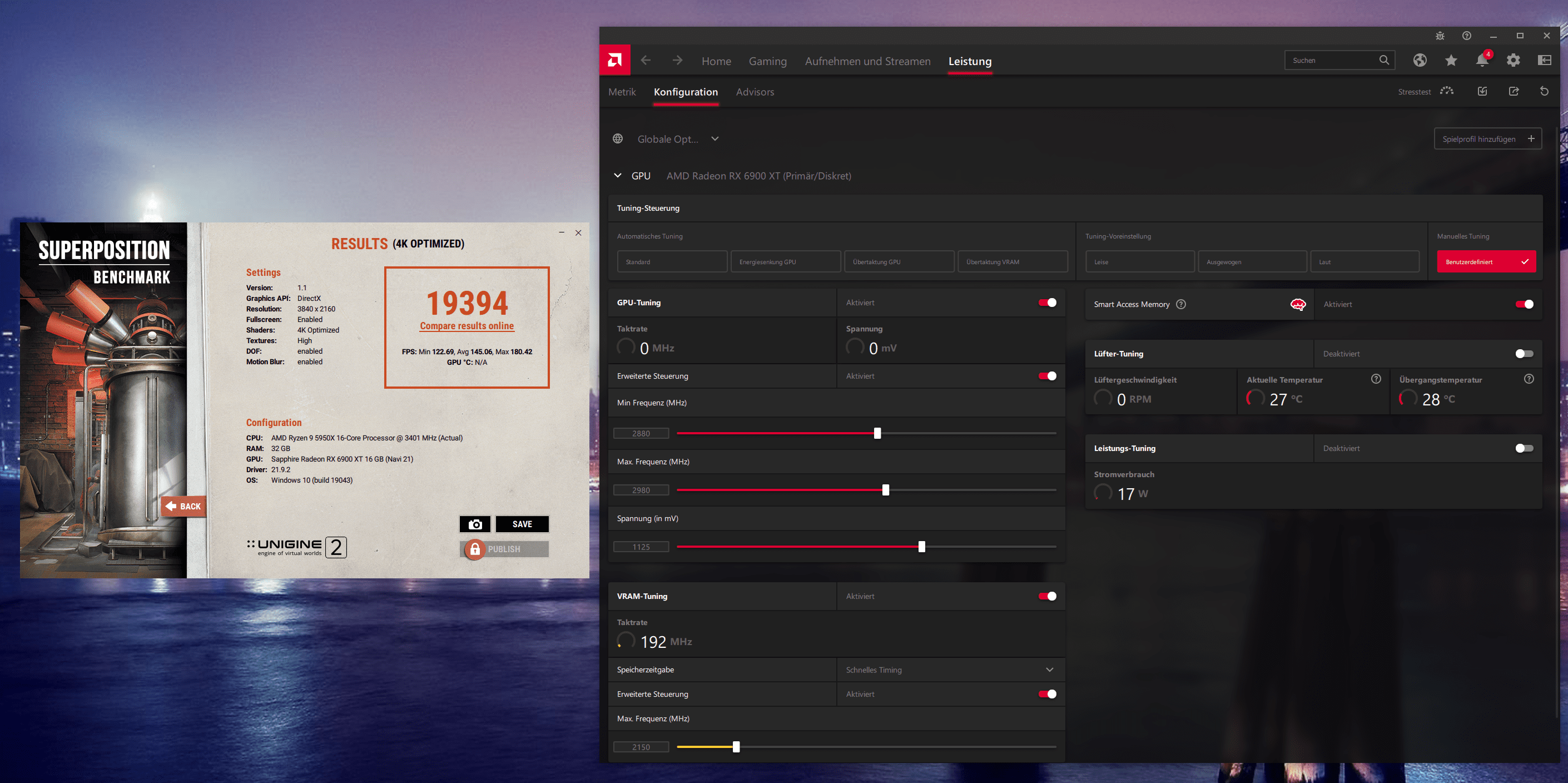Viewport: 1568px width, 783px height.
Task: Click the AMD logo home icon
Action: (614, 60)
